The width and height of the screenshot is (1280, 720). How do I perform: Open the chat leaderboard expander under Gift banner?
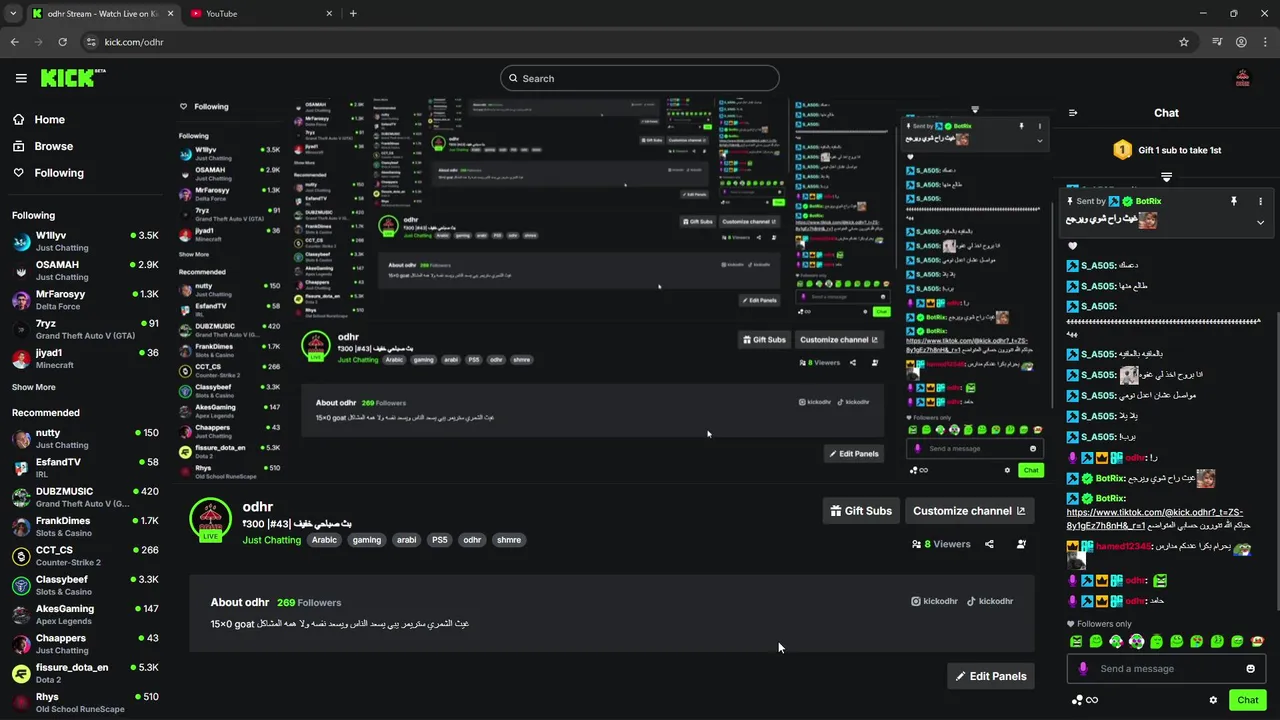coord(1166,177)
